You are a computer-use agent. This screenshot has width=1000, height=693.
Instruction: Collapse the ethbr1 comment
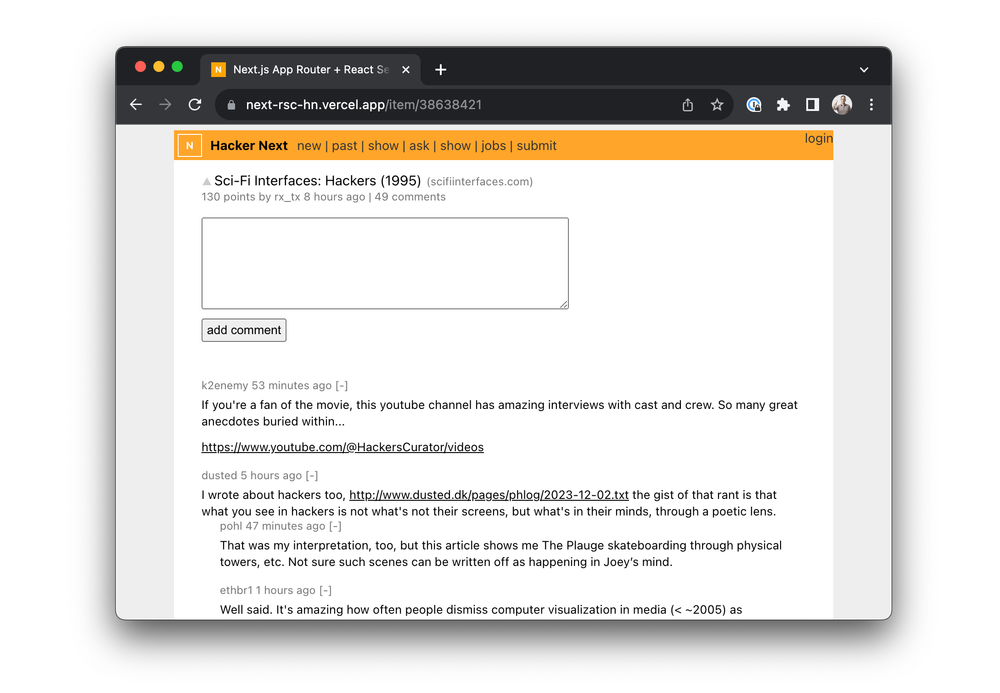click(x=325, y=590)
